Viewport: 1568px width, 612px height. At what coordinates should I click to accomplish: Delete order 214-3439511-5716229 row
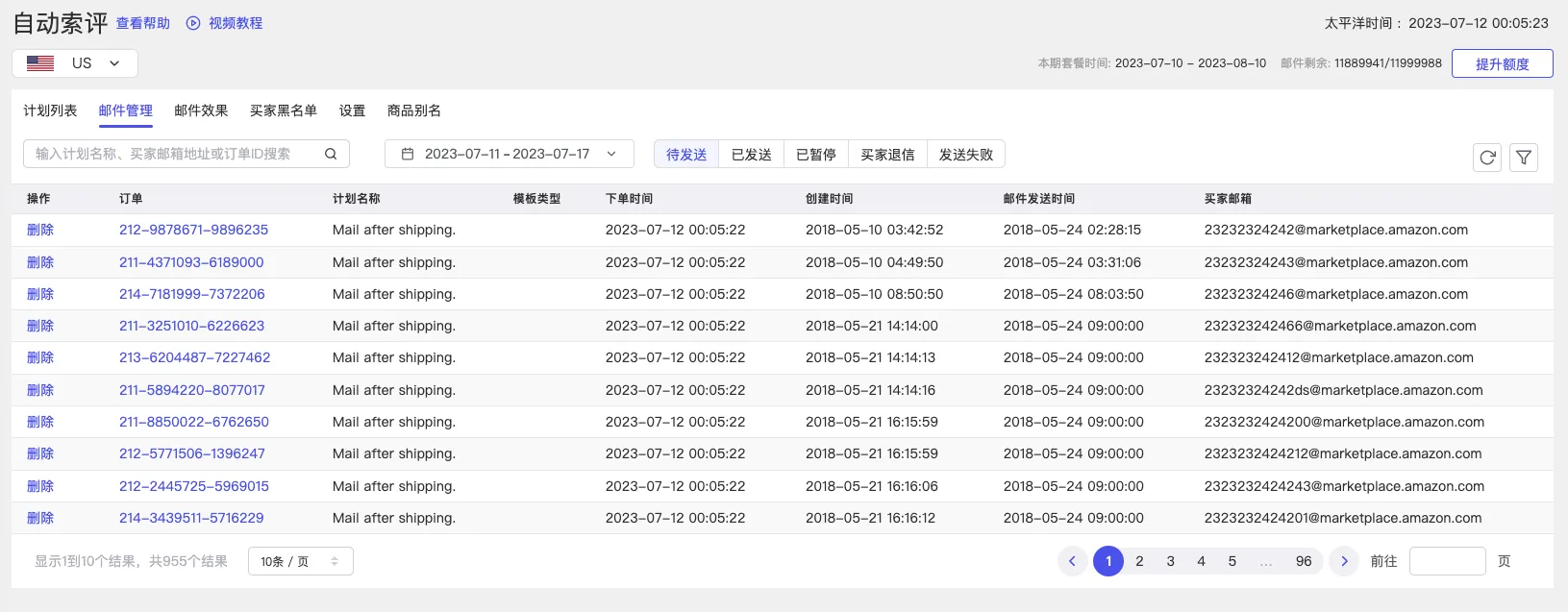click(x=40, y=518)
